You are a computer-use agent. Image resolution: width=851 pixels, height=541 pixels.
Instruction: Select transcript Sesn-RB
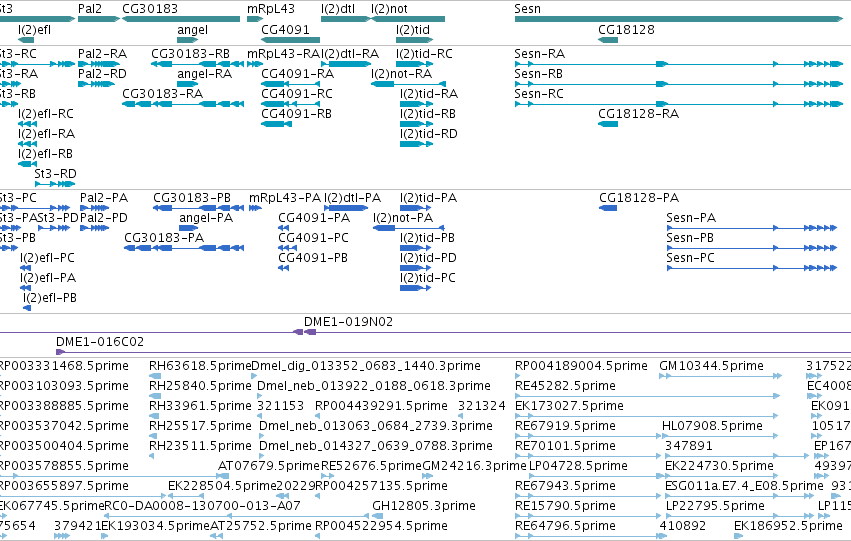tap(678, 84)
